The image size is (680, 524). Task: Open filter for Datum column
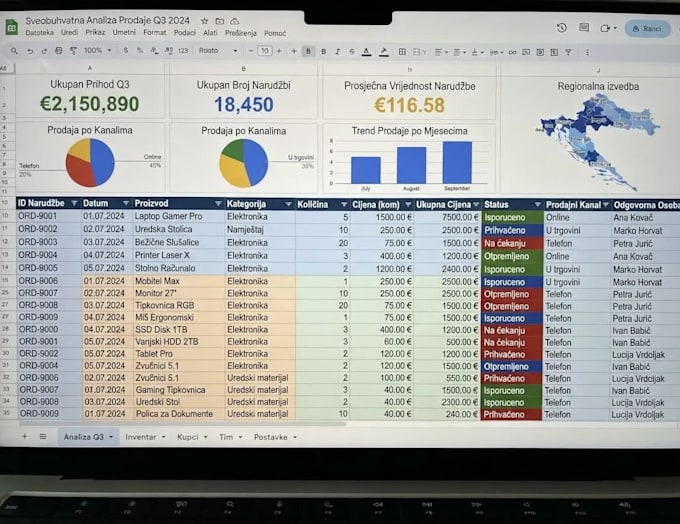point(126,203)
